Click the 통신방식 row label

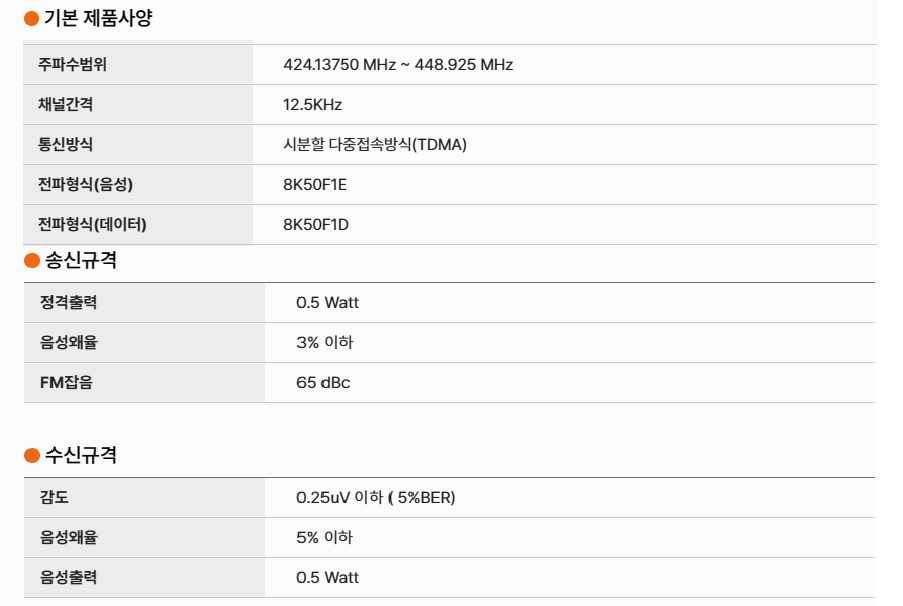pos(65,145)
